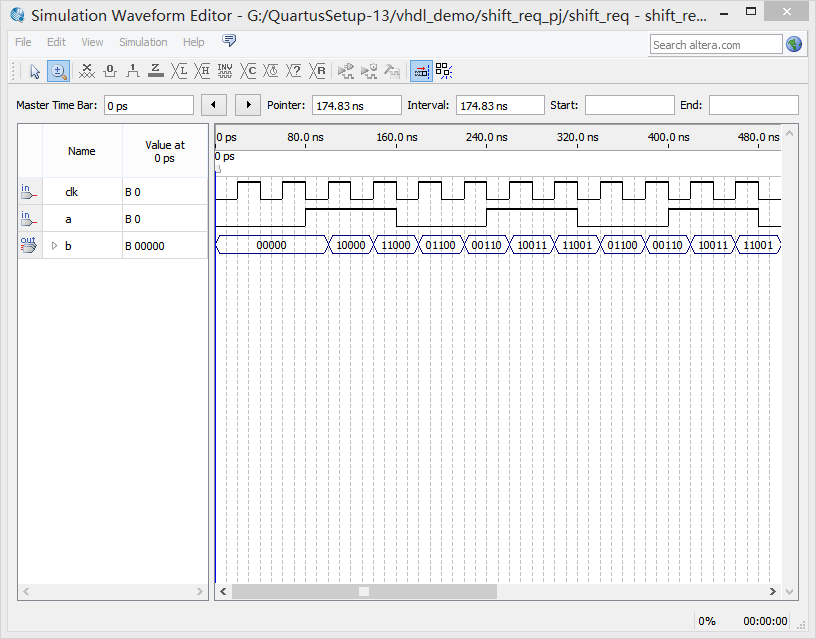
Task: Click the Start time field
Action: 630,106
